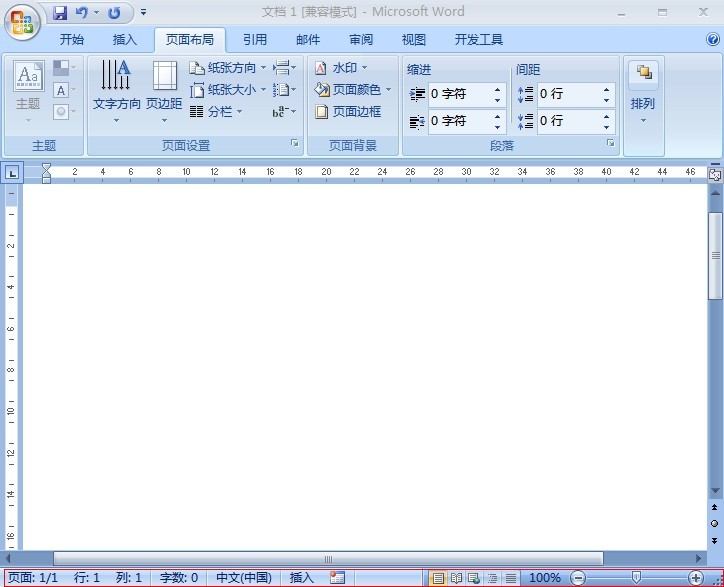Save the document from quick access toolbar
This screenshot has width=724, height=587.
tap(60, 12)
